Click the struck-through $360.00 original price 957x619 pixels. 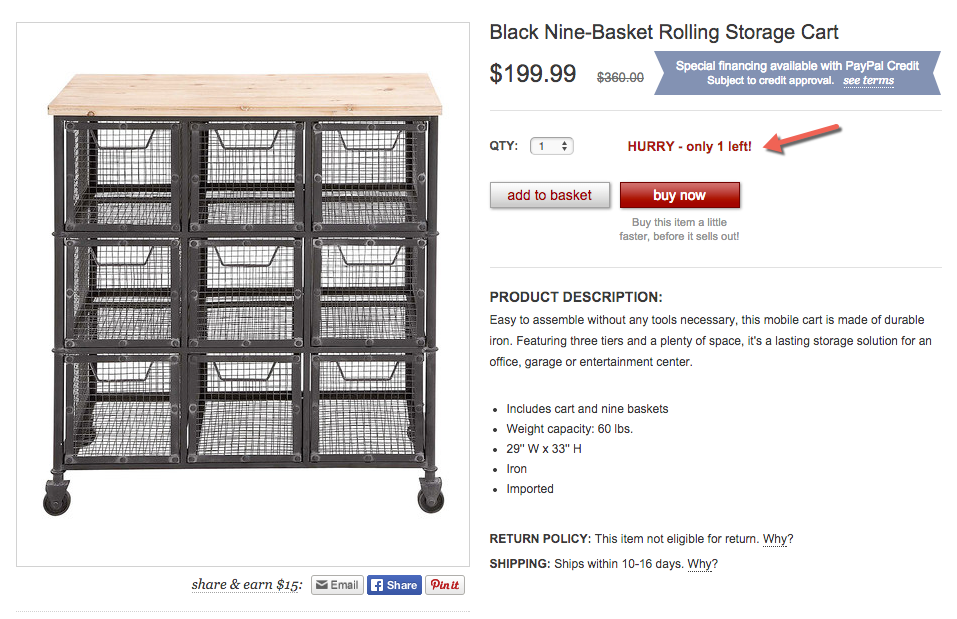coord(620,78)
